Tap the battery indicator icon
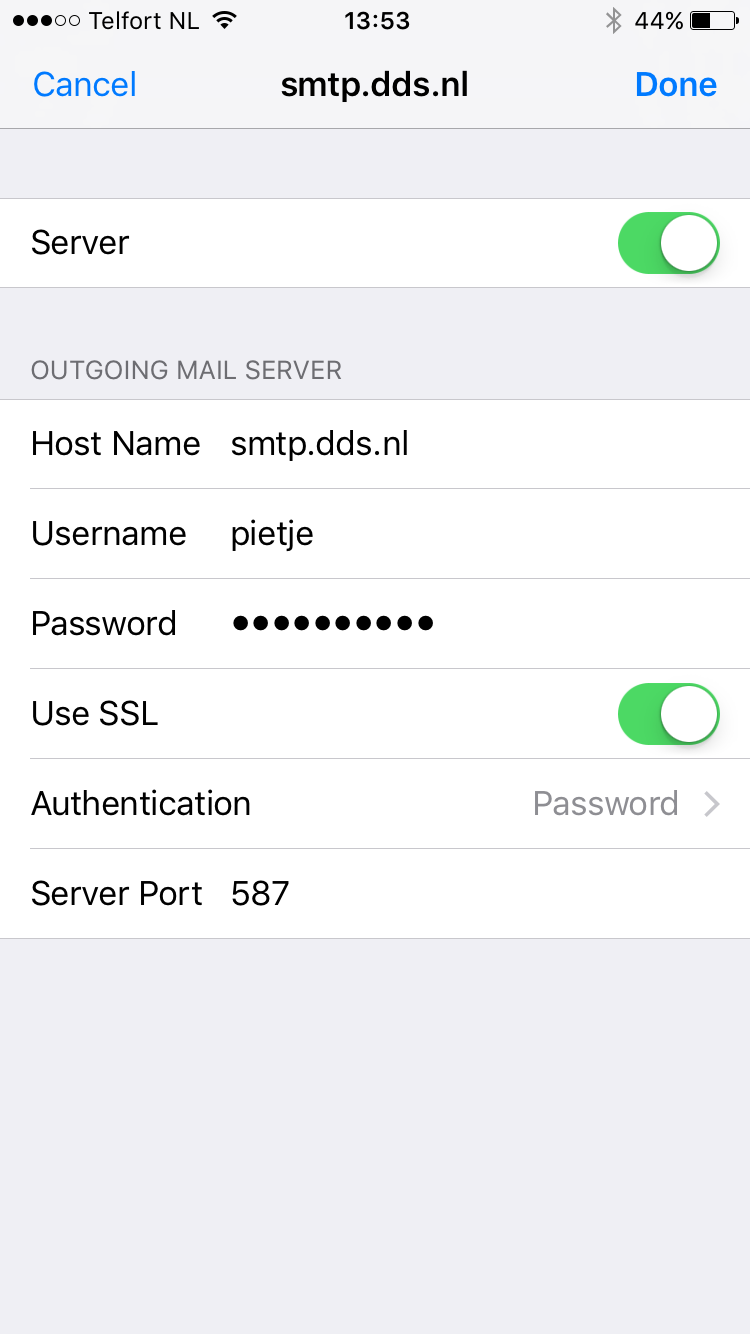The image size is (750, 1334). [714, 20]
